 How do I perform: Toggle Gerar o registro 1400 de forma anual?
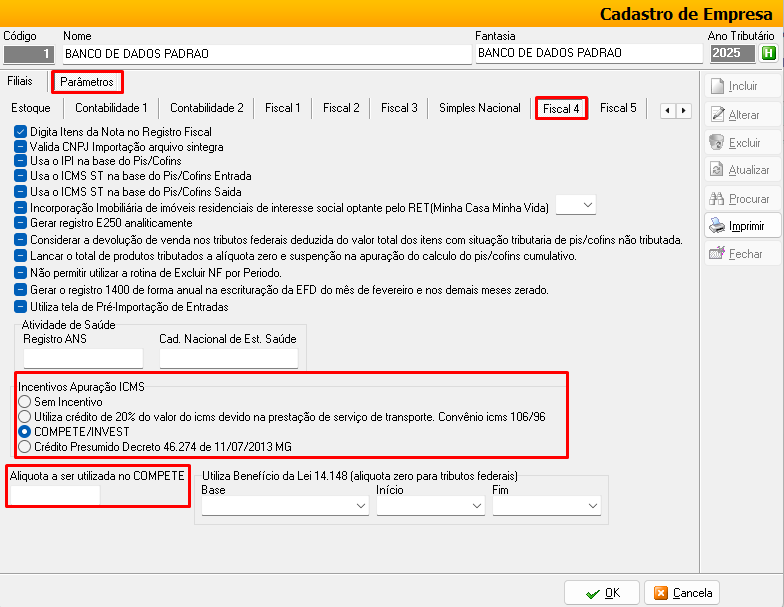pos(20,290)
